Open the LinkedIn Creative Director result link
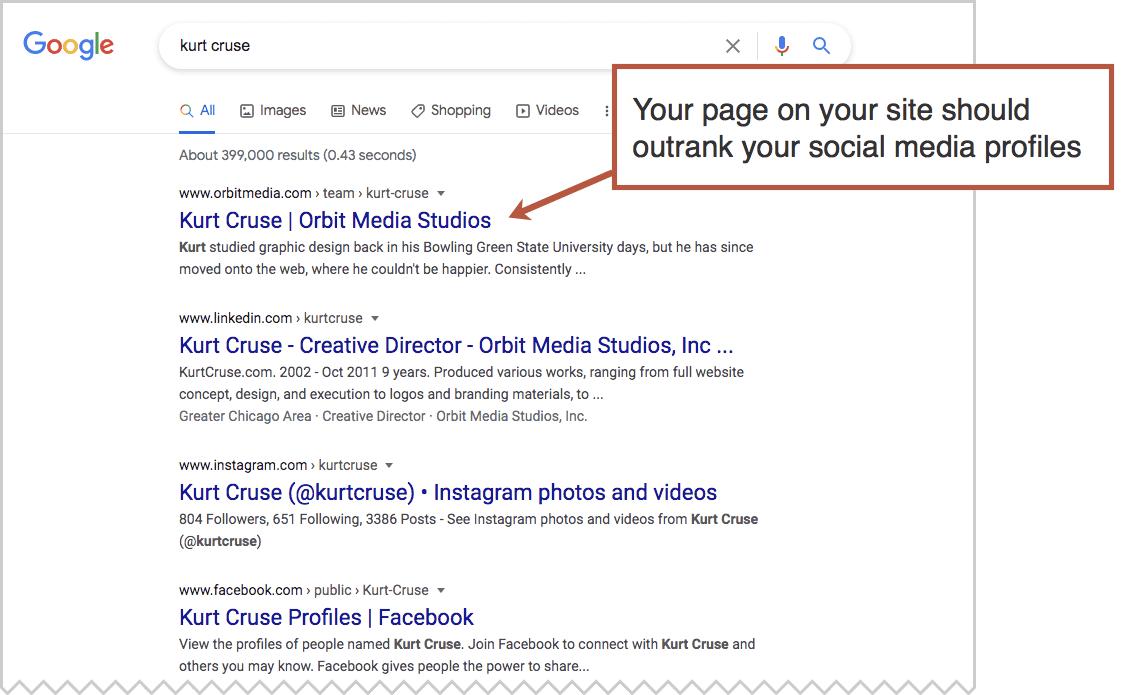Viewport: 1130px width, 695px height. 456,345
